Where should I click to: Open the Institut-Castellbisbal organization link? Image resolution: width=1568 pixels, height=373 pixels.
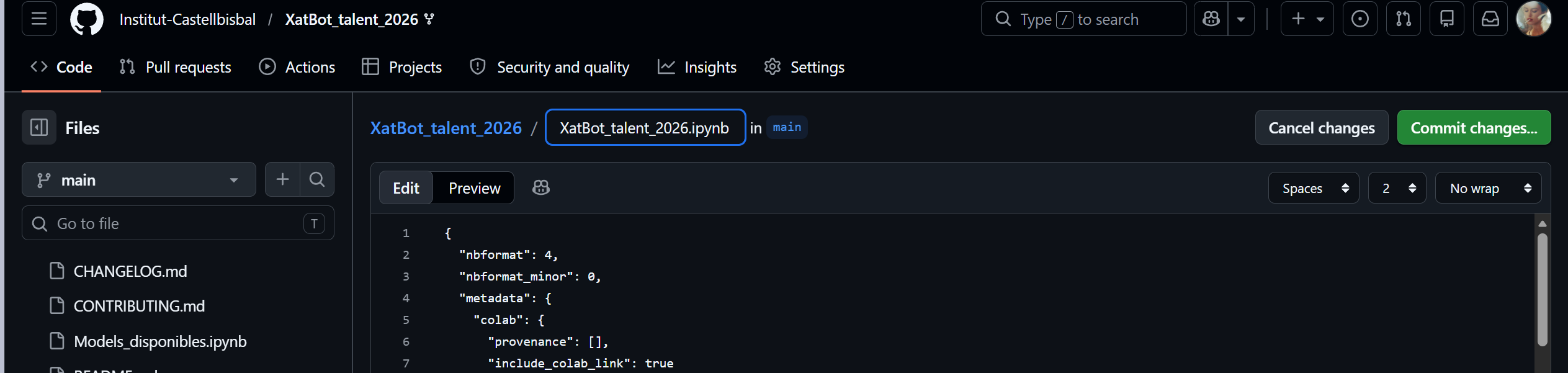point(187,19)
